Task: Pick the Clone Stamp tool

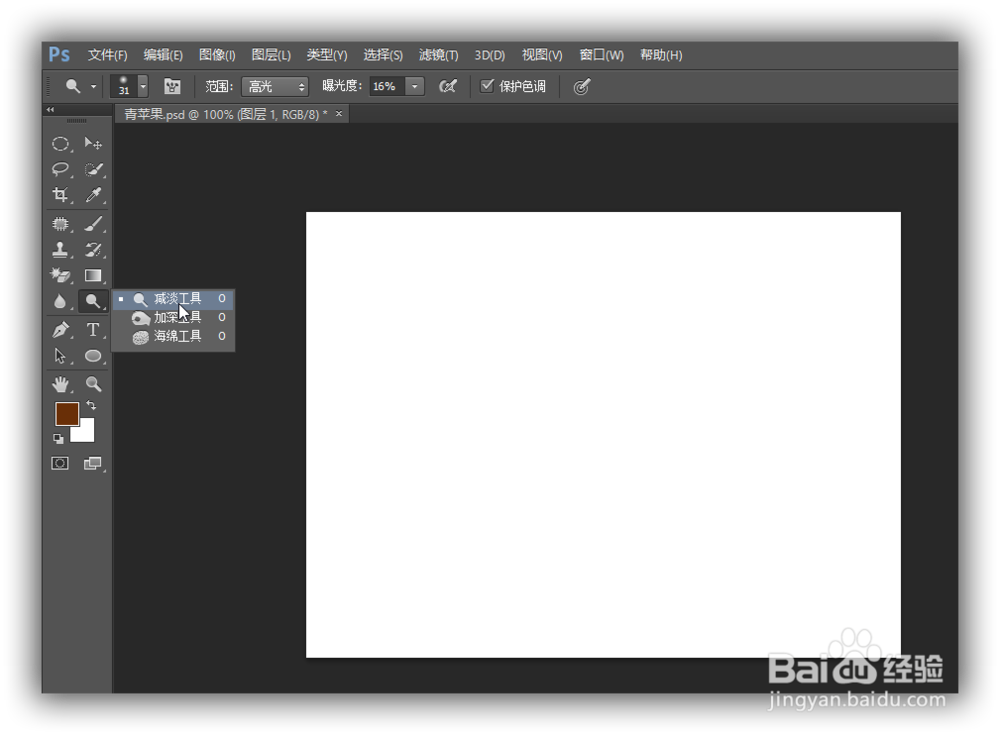Action: pos(60,249)
